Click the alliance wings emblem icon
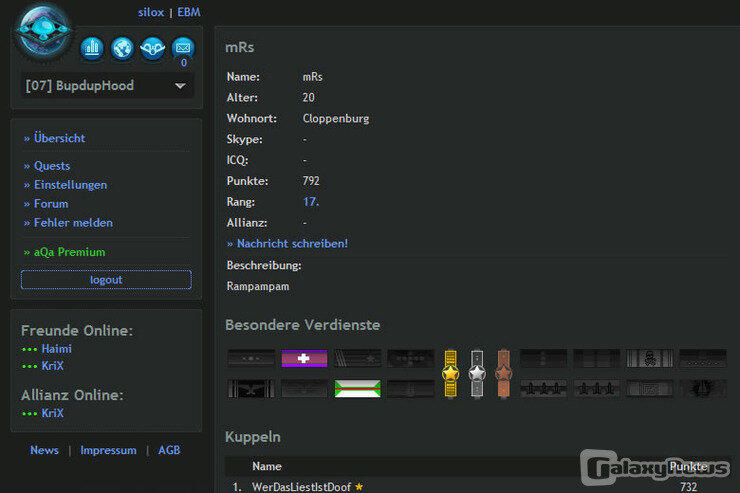 click(x=152, y=47)
